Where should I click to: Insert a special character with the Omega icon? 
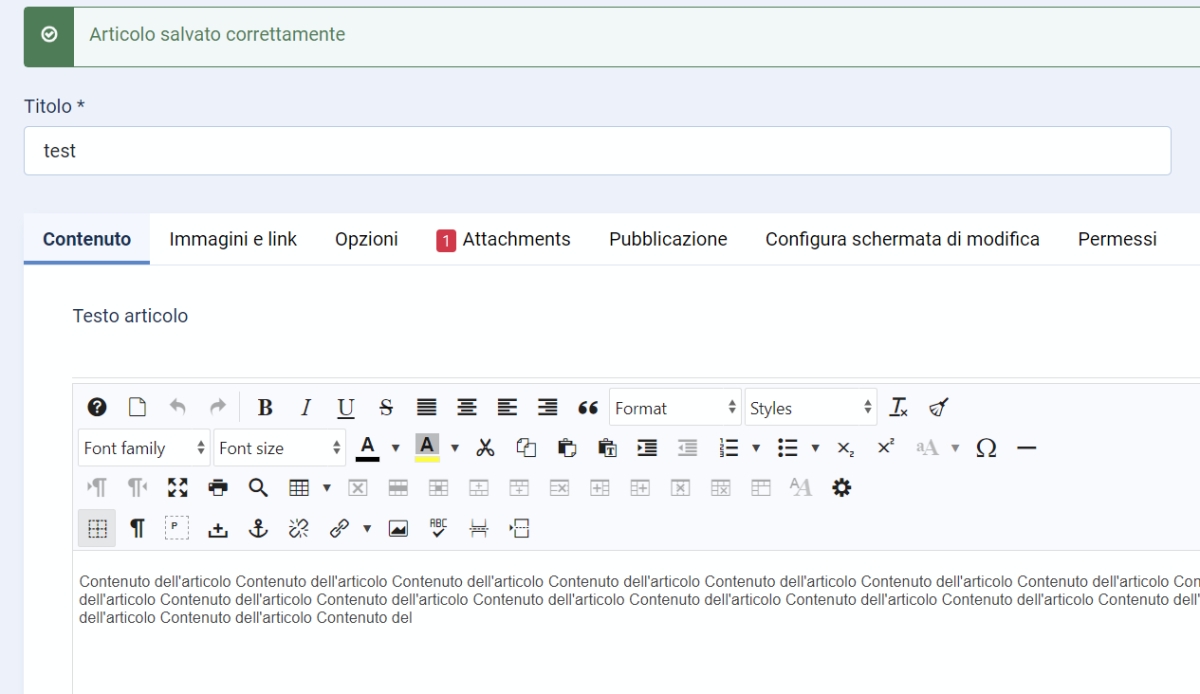pyautogui.click(x=986, y=448)
